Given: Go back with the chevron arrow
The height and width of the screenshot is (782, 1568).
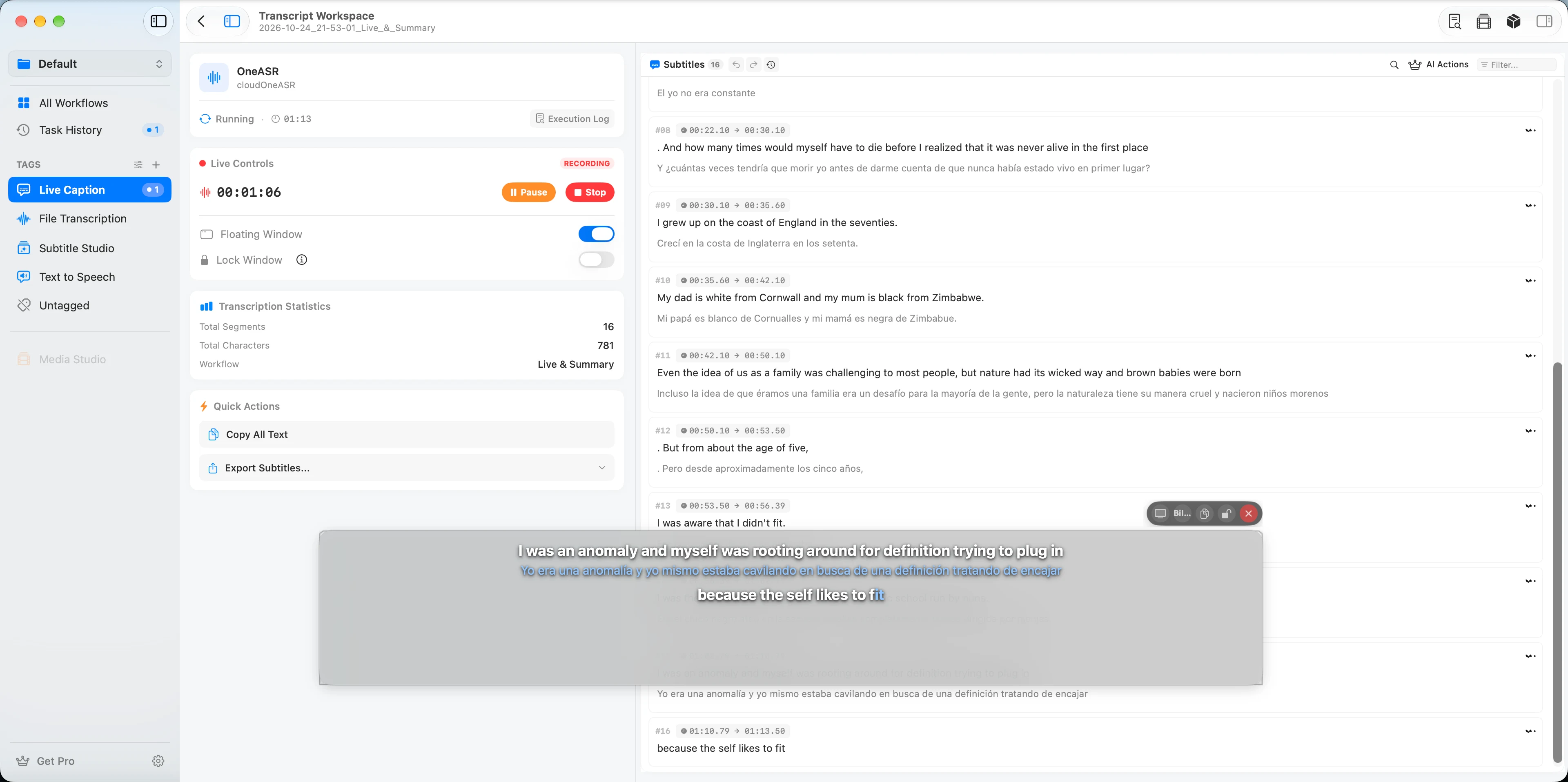Looking at the screenshot, I should (x=201, y=21).
